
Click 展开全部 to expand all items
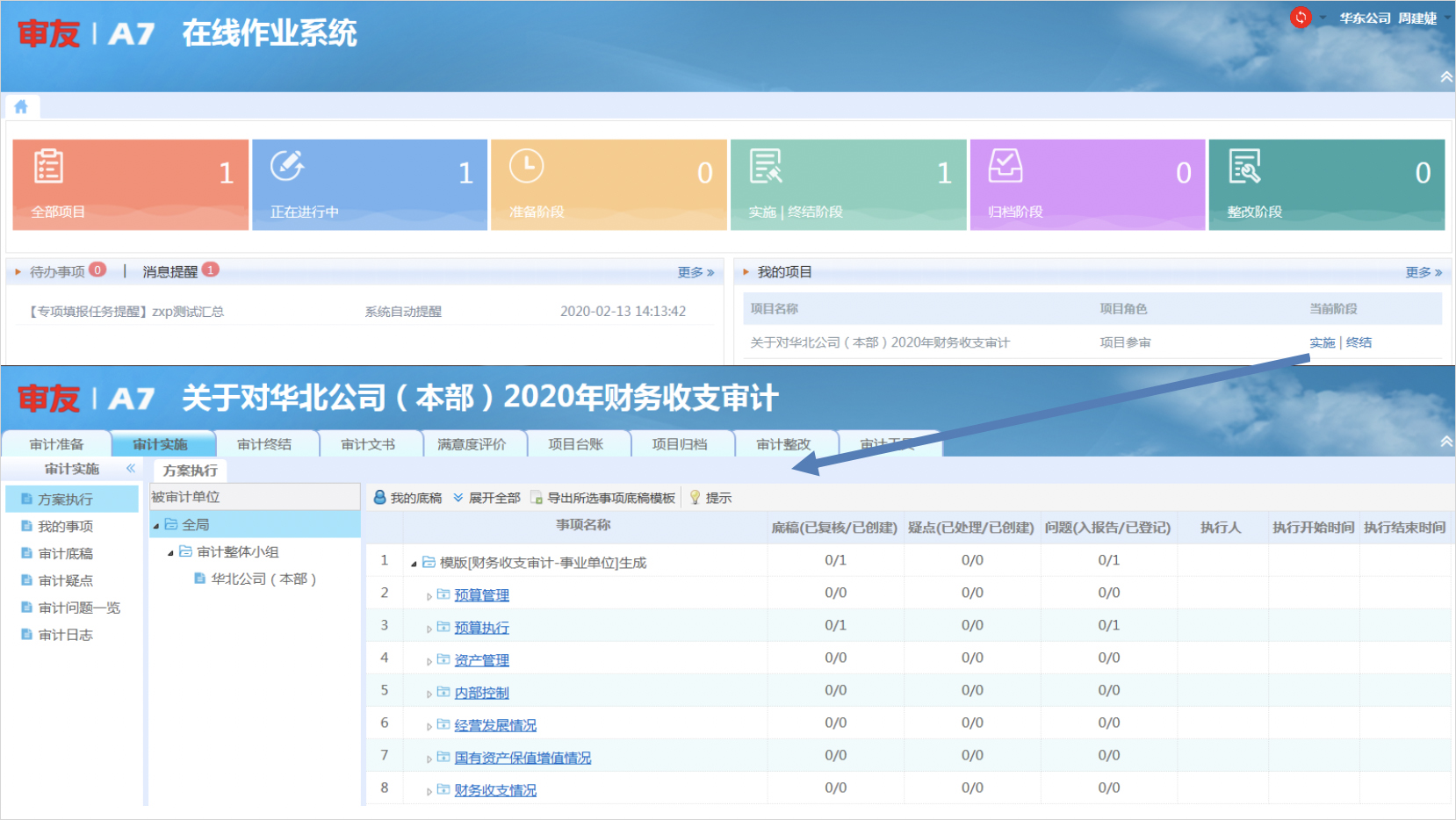click(x=487, y=498)
